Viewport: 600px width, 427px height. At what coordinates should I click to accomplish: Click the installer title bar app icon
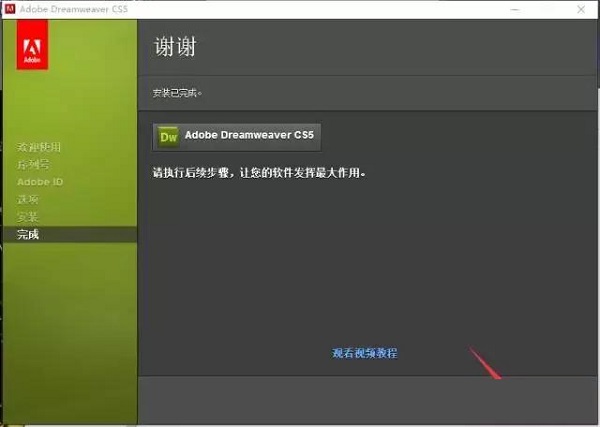click(10, 9)
